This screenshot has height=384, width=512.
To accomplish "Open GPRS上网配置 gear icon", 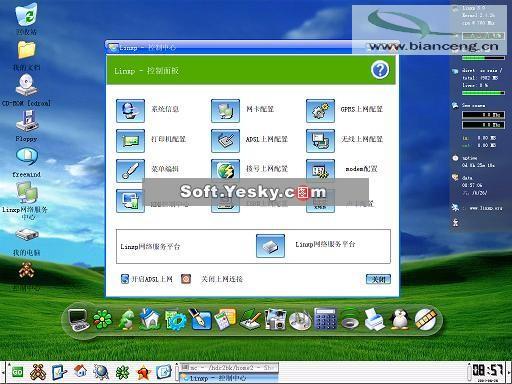I will coord(320,111).
